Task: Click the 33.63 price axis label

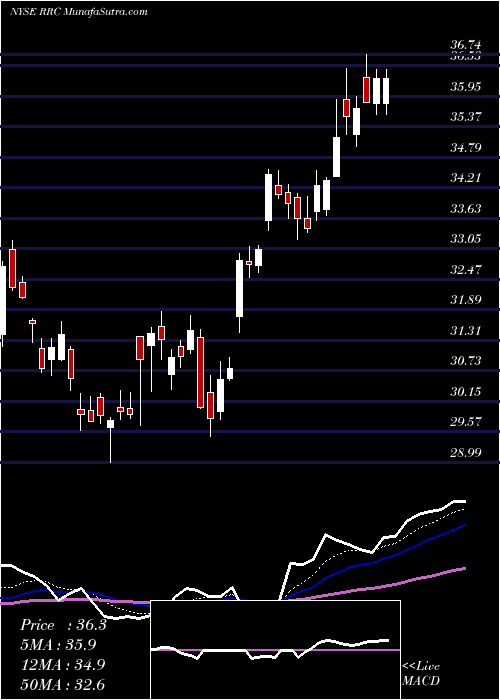Action: pyautogui.click(x=465, y=208)
